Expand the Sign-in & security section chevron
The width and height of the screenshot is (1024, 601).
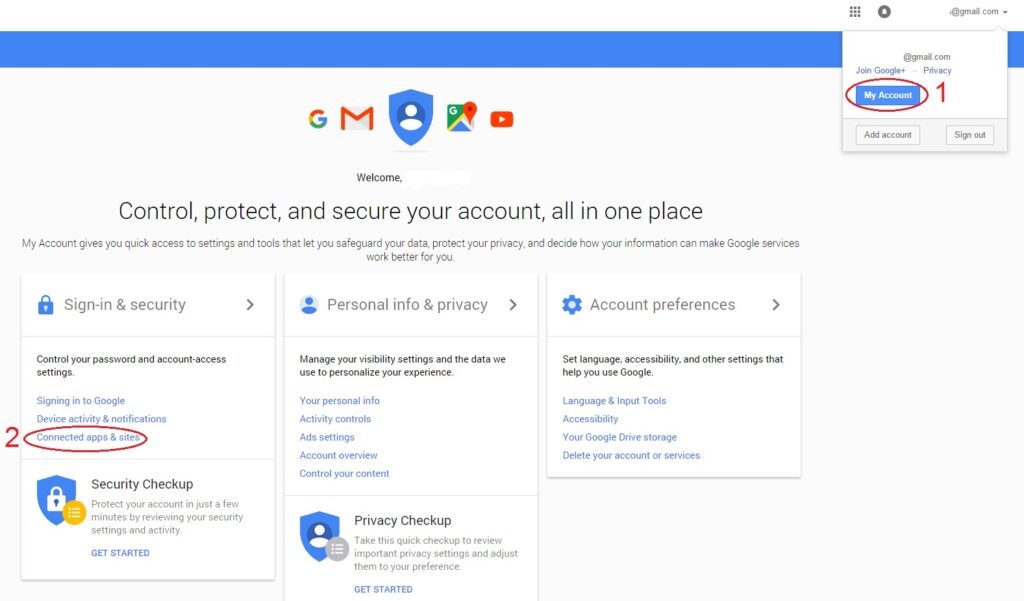pyautogui.click(x=250, y=304)
